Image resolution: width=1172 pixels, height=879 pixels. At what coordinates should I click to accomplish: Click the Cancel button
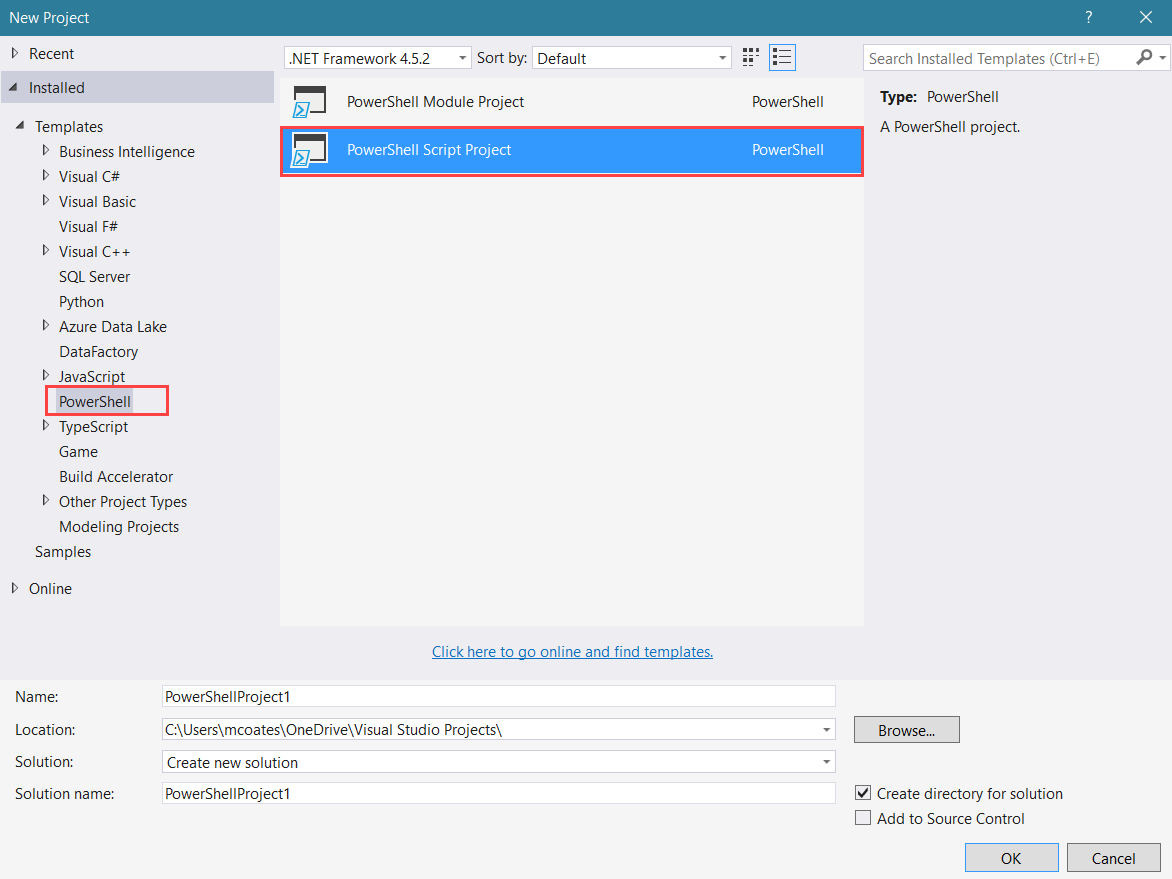pos(1114,858)
